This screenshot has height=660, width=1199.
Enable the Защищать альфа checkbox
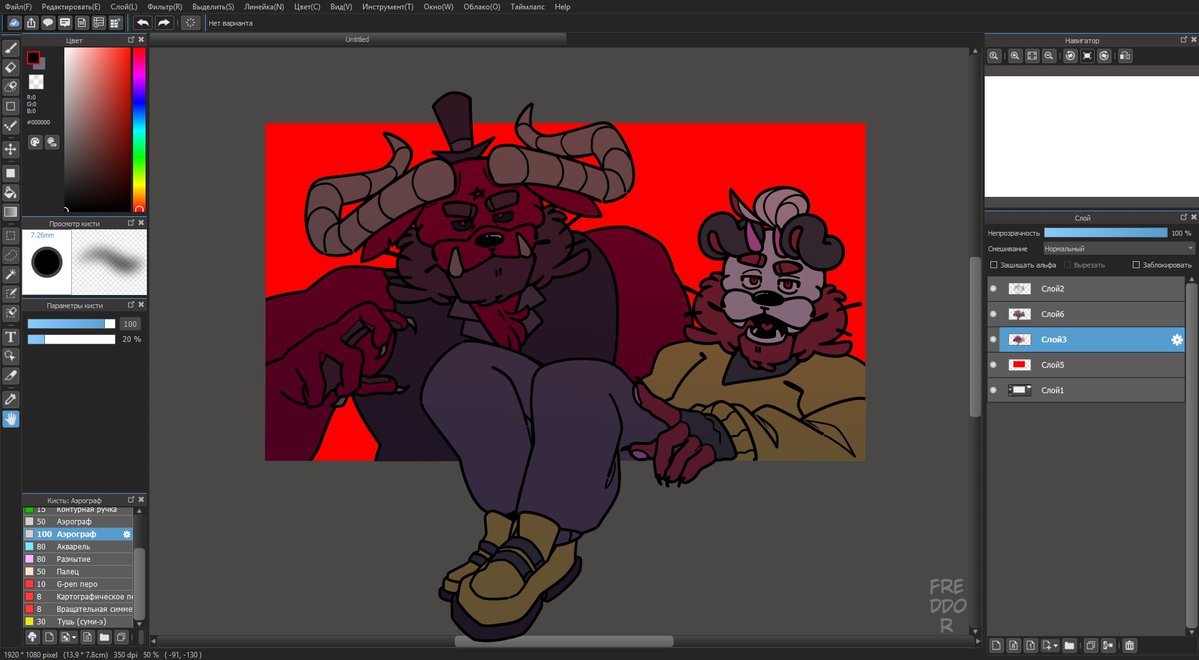[994, 265]
